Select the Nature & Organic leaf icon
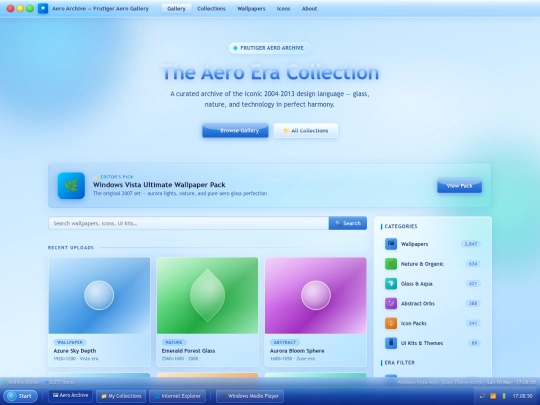This screenshot has width=540, height=405. [x=391, y=264]
